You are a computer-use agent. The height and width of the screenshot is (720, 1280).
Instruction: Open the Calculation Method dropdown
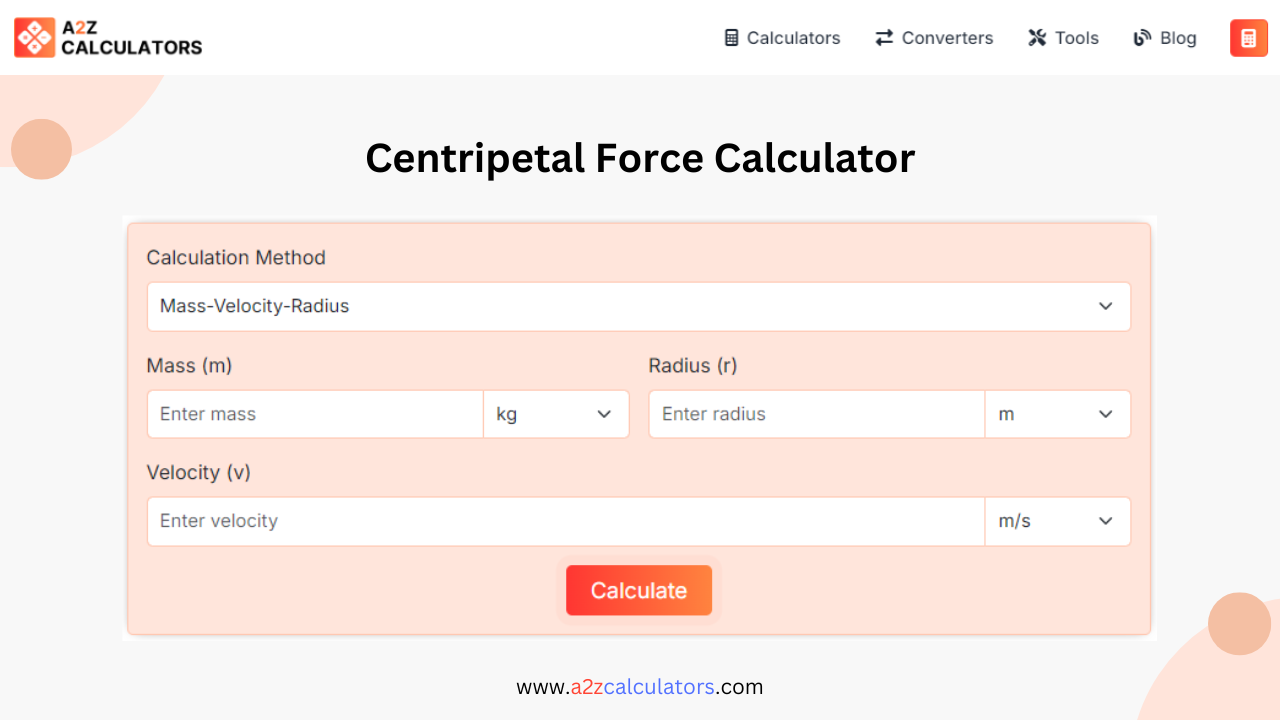tap(639, 306)
